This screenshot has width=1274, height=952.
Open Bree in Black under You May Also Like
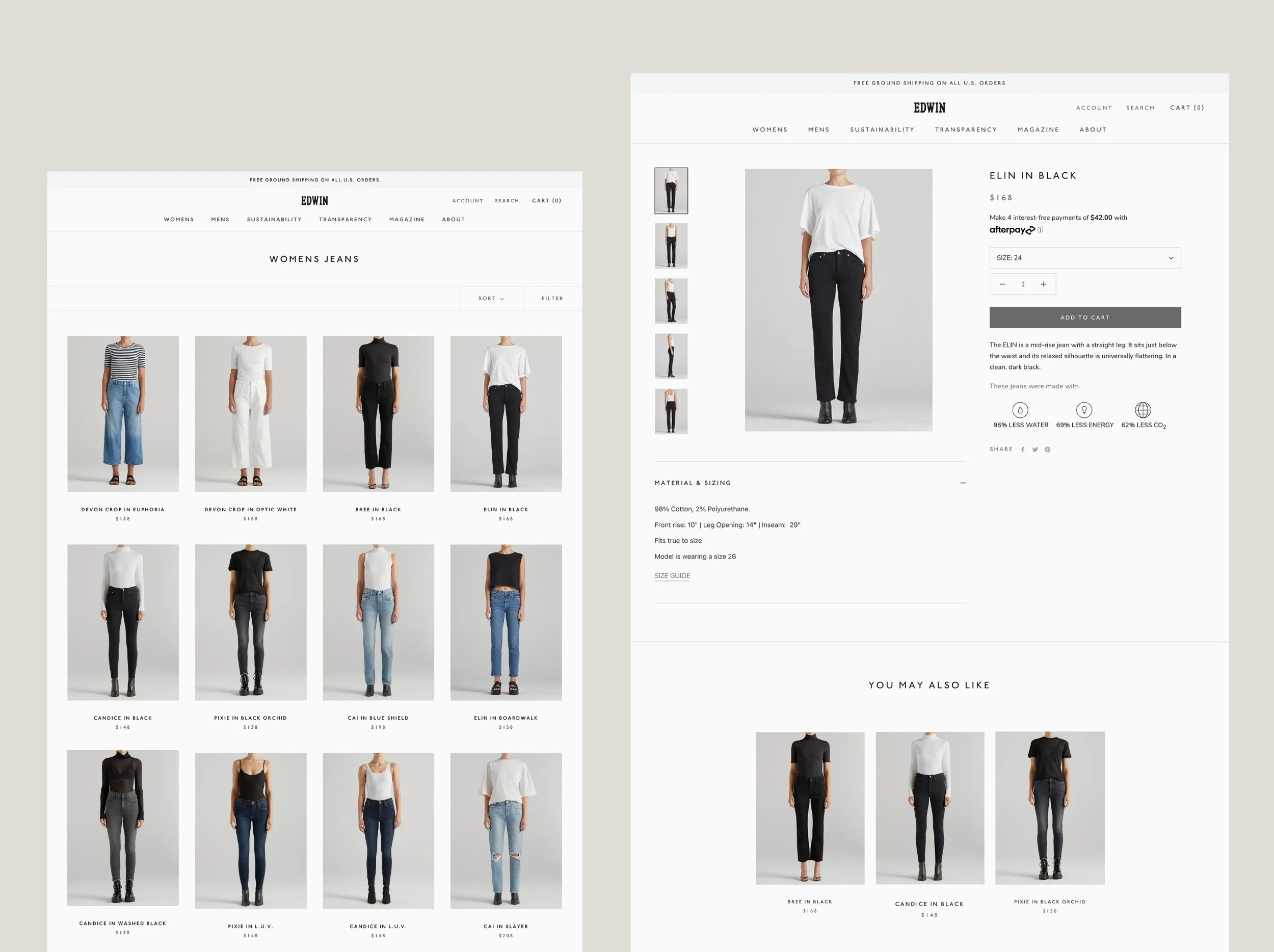810,808
